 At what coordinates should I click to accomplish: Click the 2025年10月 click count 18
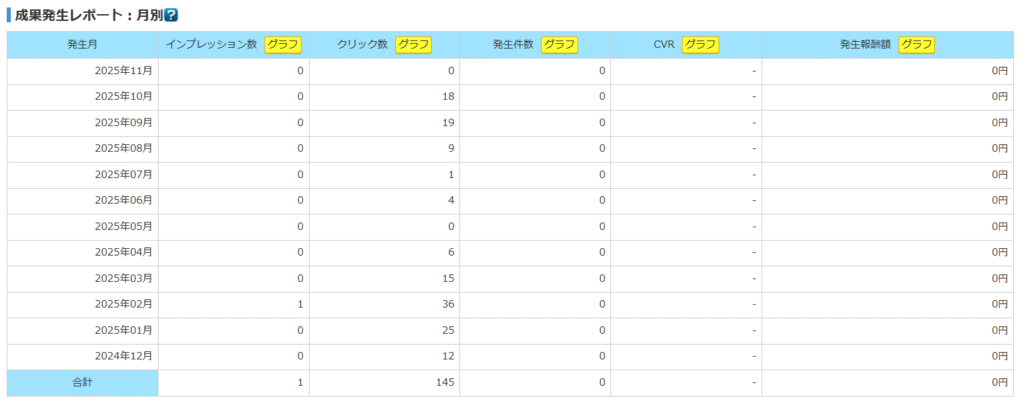click(447, 97)
